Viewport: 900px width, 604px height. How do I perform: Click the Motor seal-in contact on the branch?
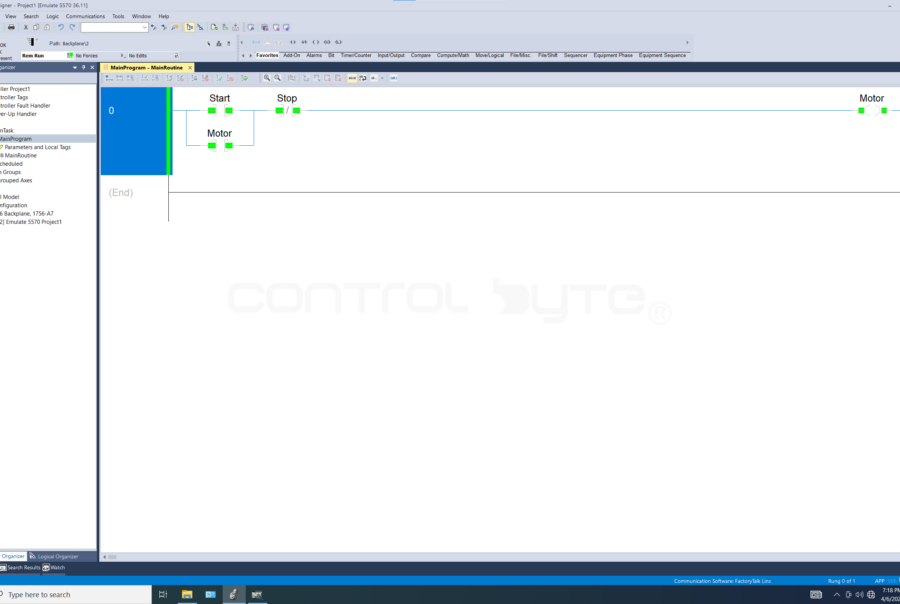[220, 145]
